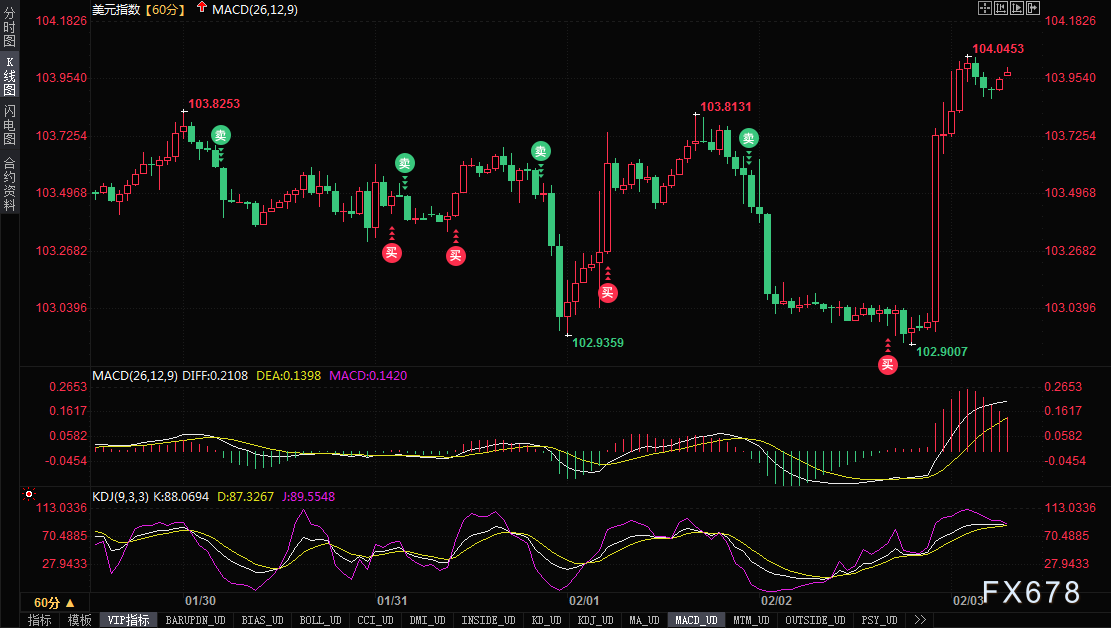Click the 02/01 date on time axis
Image resolution: width=1111 pixels, height=628 pixels.
click(584, 601)
